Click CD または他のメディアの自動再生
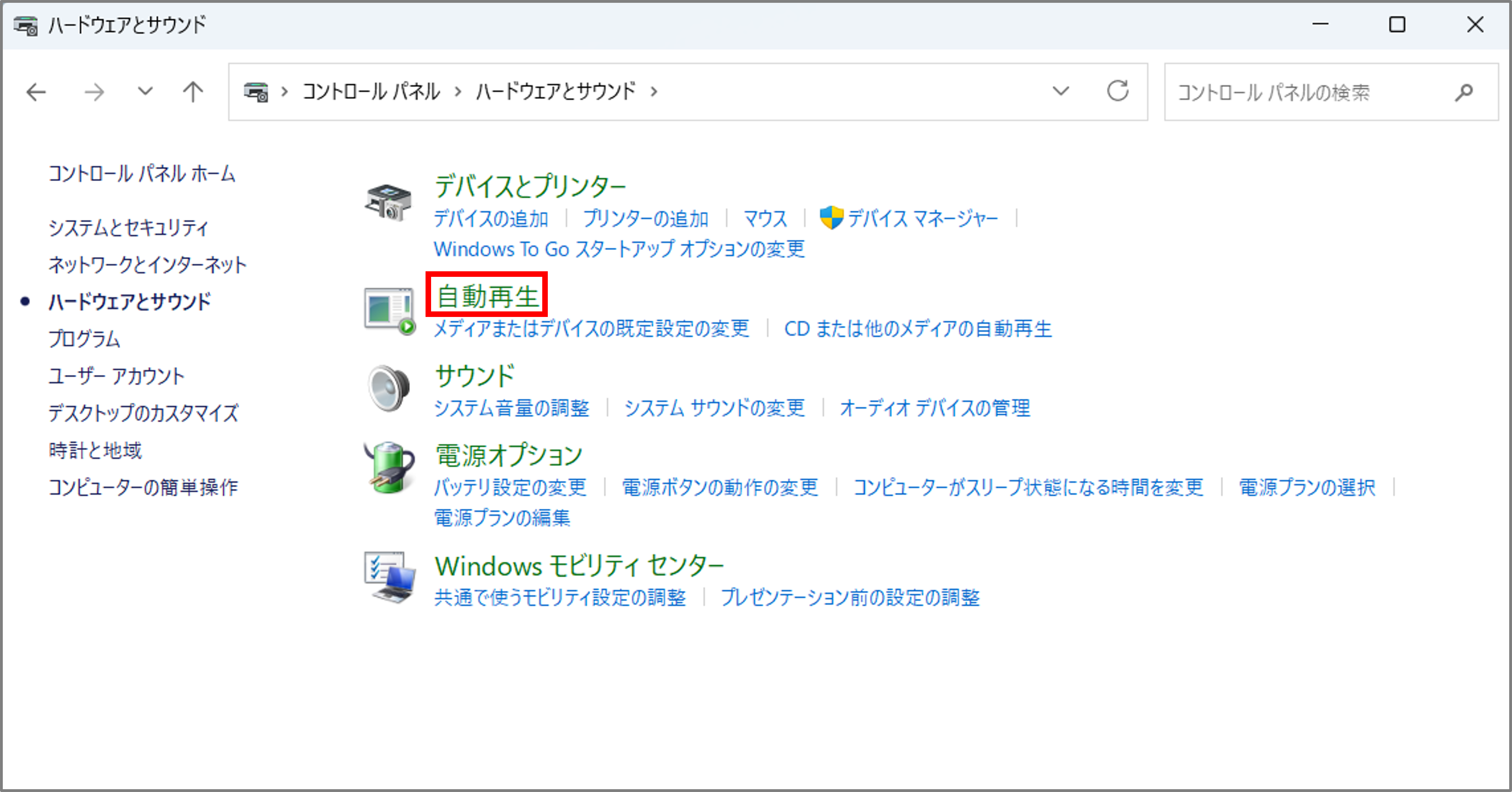 pyautogui.click(x=918, y=329)
